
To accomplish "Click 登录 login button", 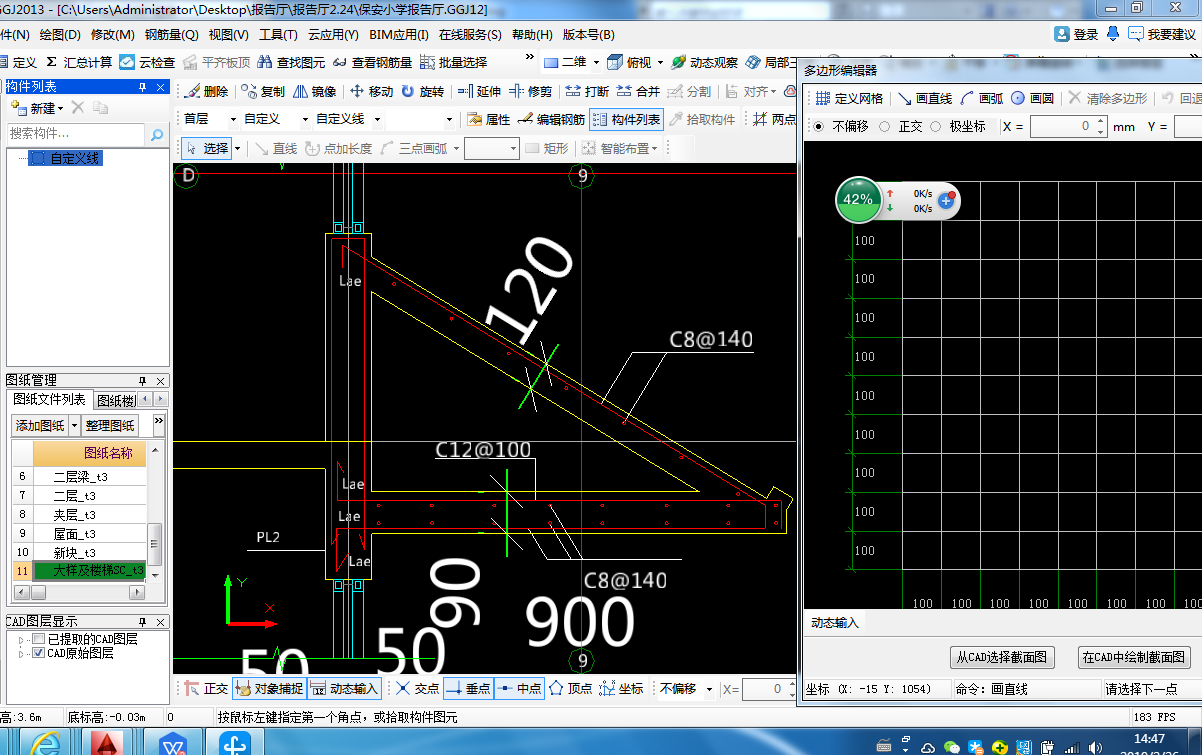I will (1076, 34).
